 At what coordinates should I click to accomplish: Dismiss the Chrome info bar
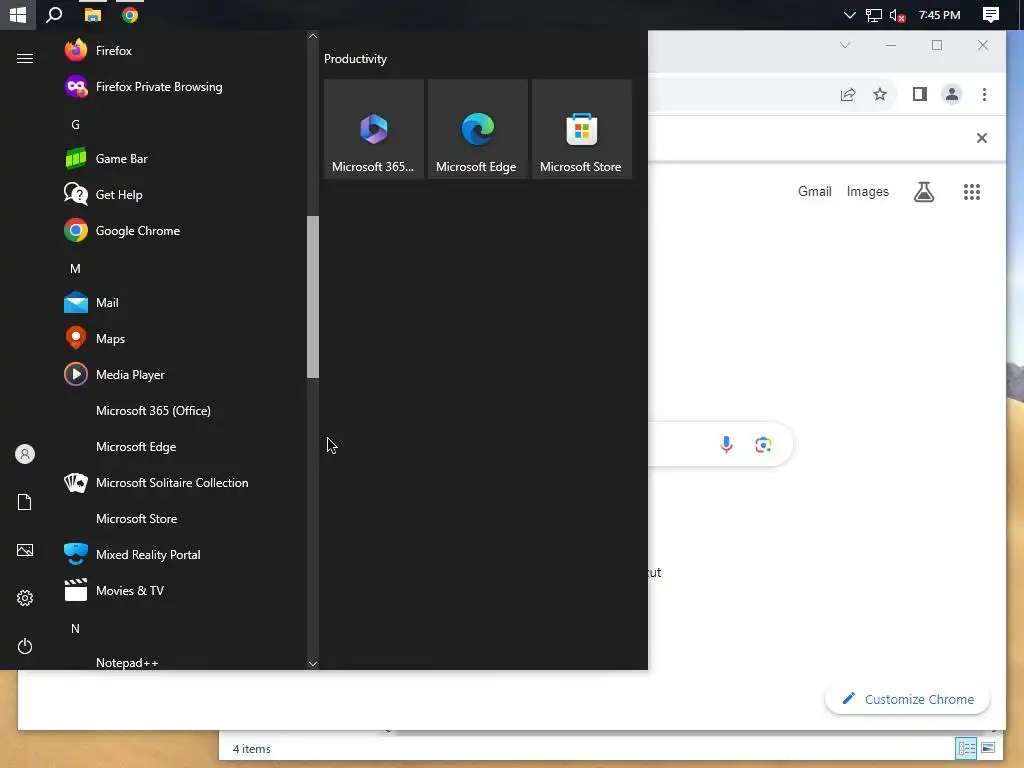coord(982,138)
